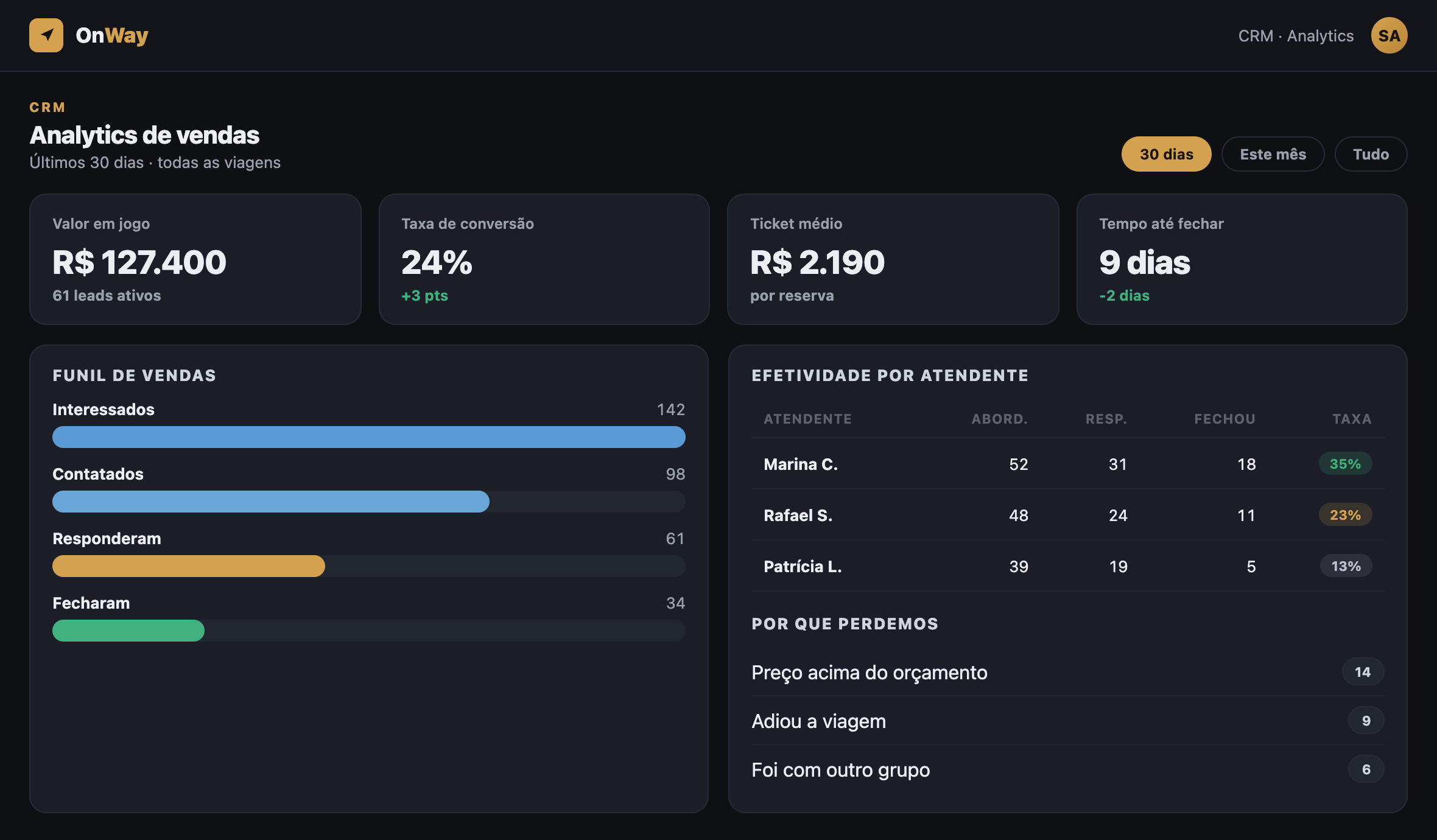Click the por reserva caption
This screenshot has width=1437, height=840.
coord(792,295)
